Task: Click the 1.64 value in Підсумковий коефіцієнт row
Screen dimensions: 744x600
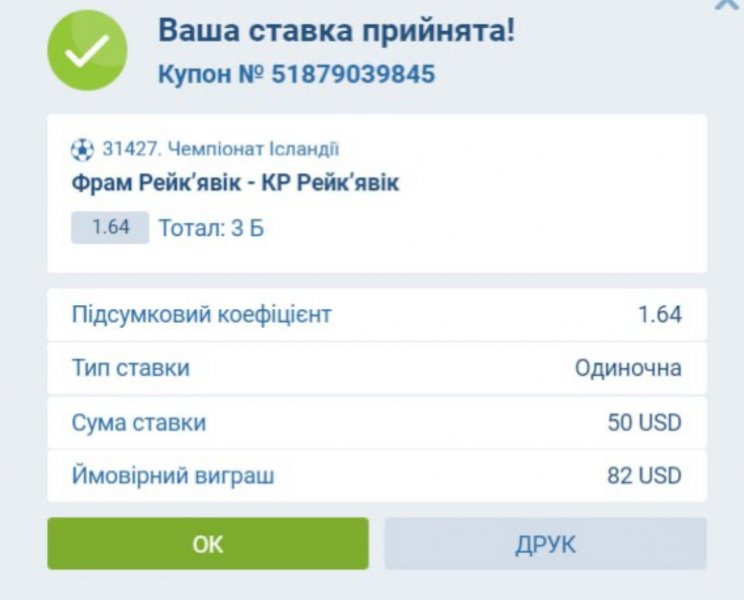Action: coord(659,315)
